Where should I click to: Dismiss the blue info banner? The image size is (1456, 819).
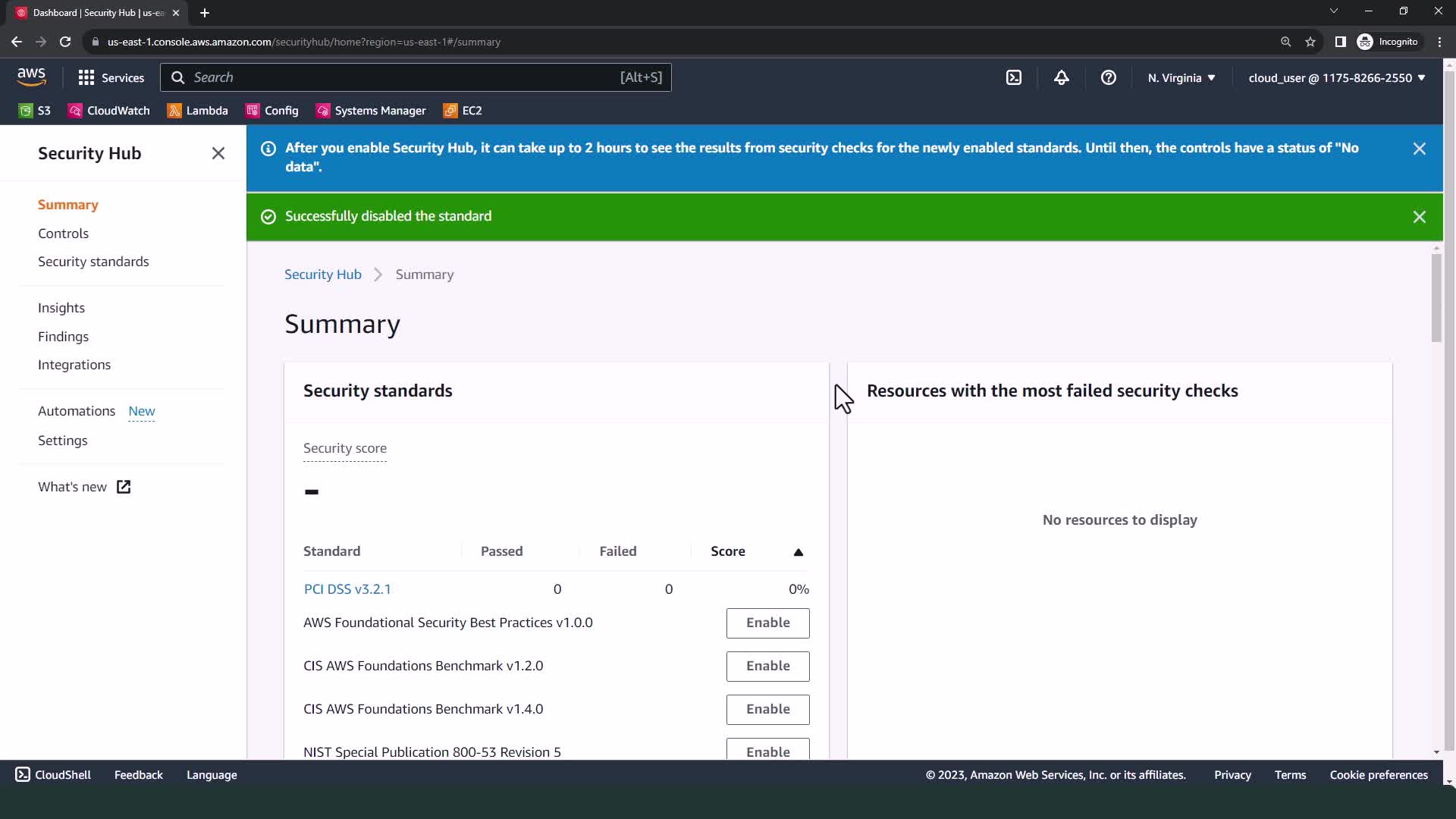click(x=1419, y=149)
